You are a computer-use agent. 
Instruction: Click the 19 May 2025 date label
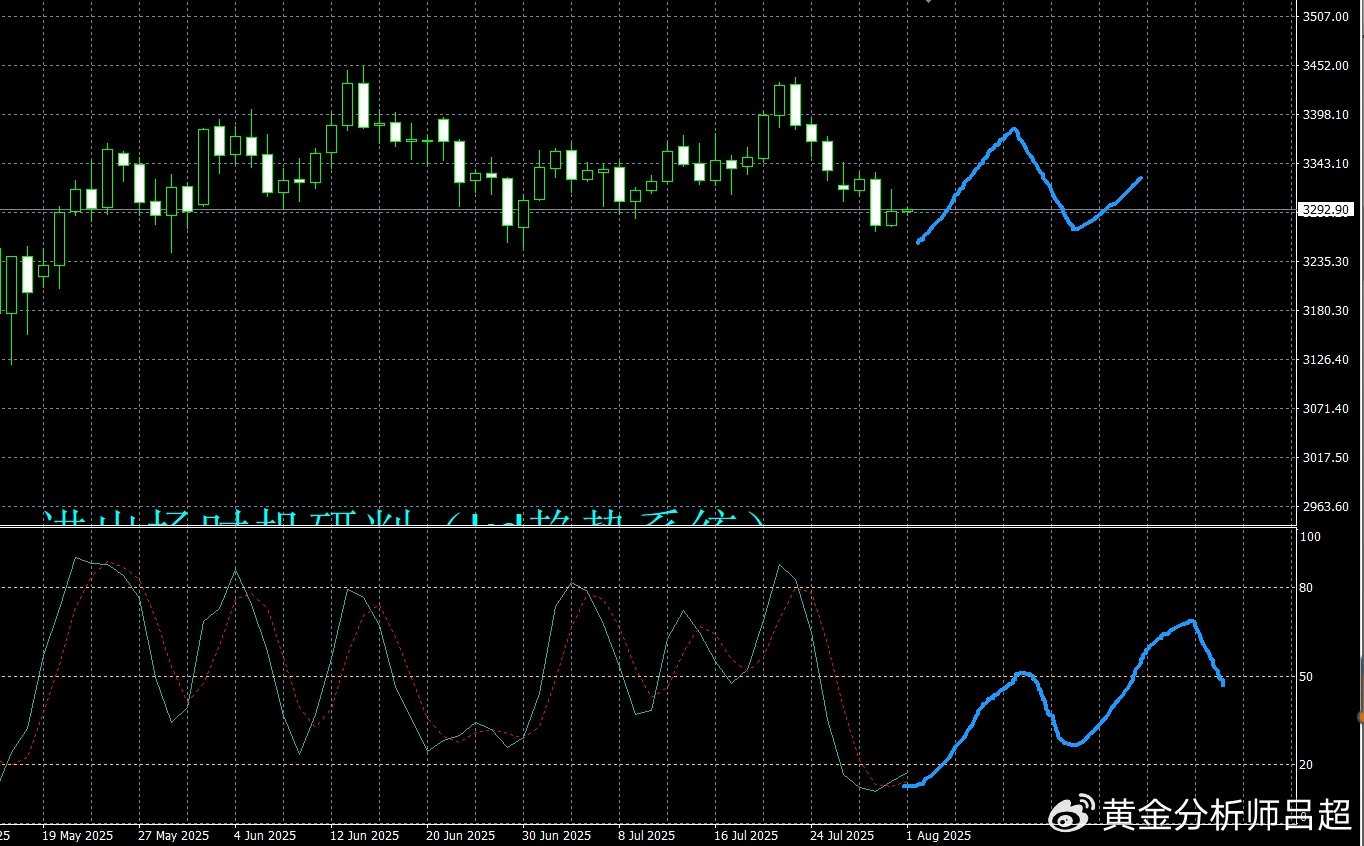click(78, 835)
